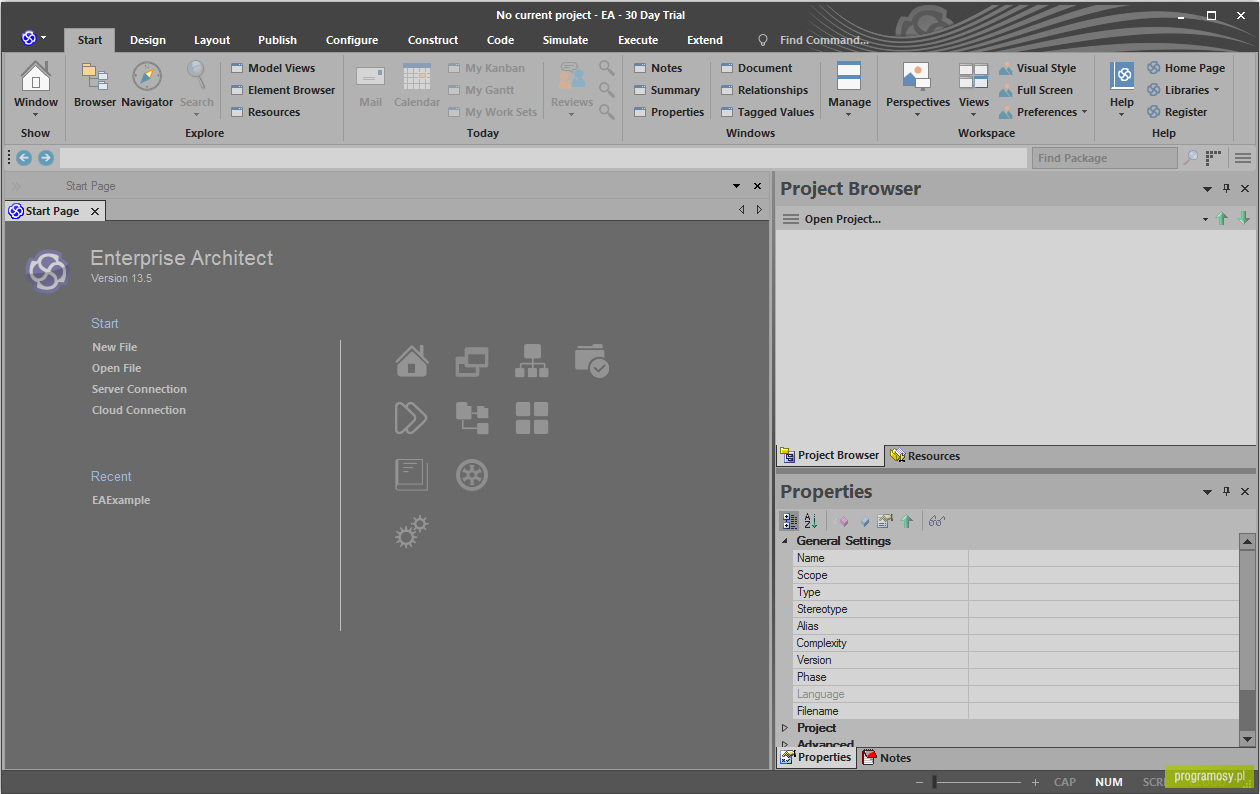This screenshot has height=794, width=1260.
Task: Toggle the pin on Project Browser panel
Action: tap(1227, 189)
